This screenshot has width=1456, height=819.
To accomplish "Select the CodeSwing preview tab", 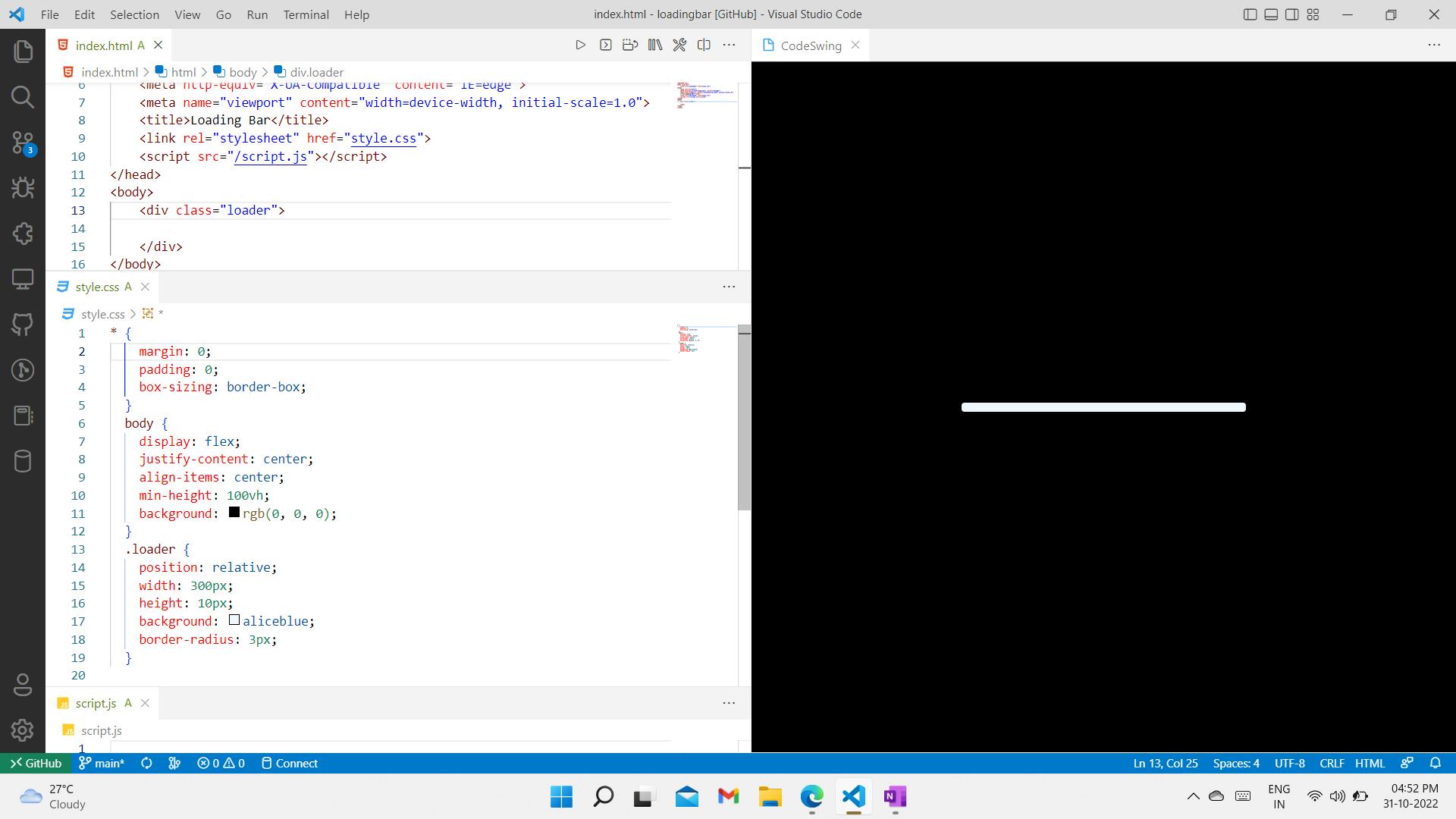I will click(x=811, y=45).
